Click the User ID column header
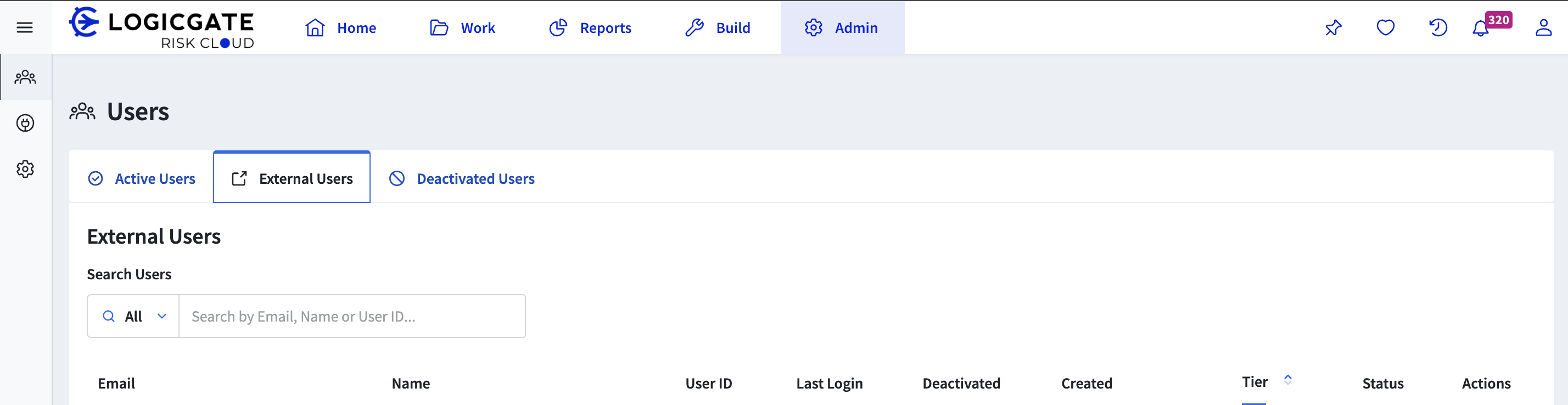The width and height of the screenshot is (1568, 405). pos(709,383)
